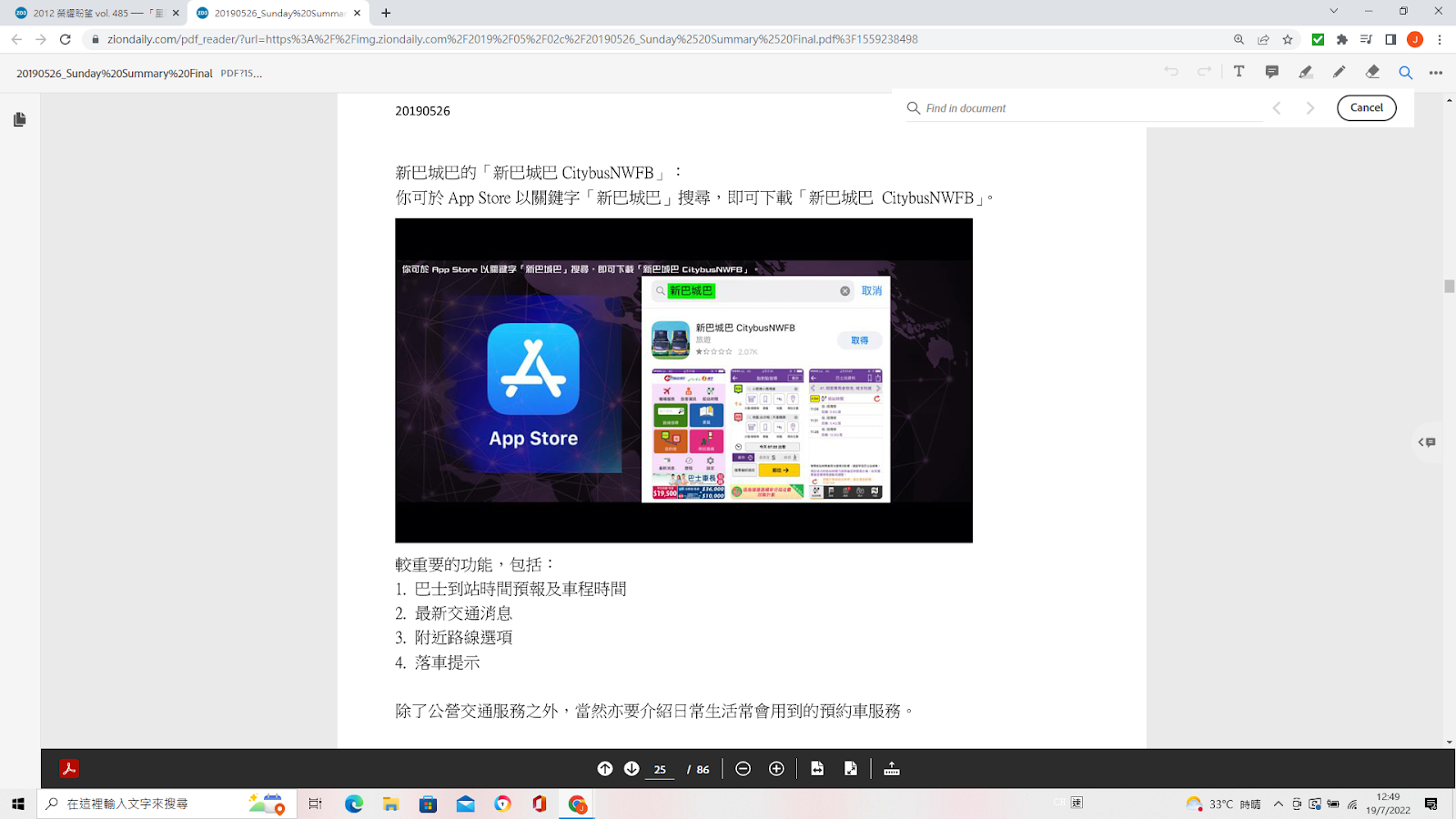The width and height of the screenshot is (1456, 819).
Task: Zoom out with the minus icon
Action: click(743, 769)
